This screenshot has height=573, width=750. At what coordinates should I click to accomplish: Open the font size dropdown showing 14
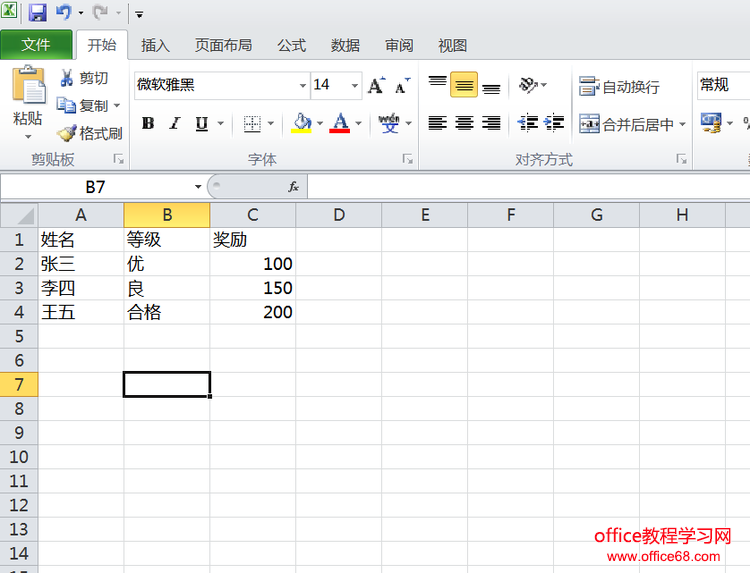354,86
